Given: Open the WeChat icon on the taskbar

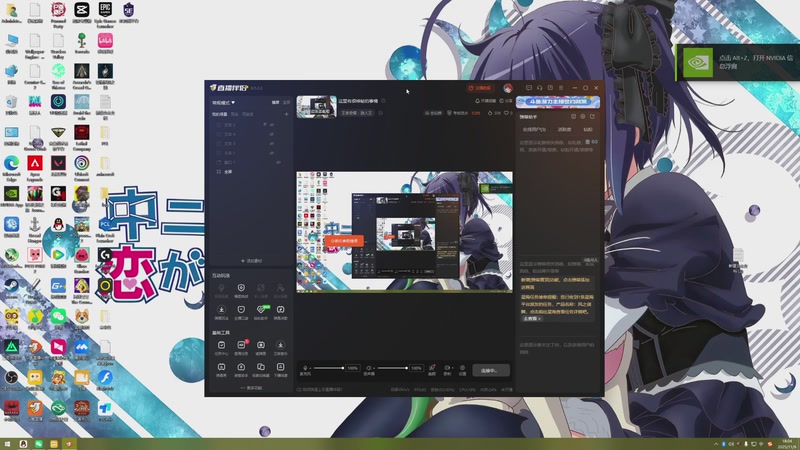Looking at the screenshot, I should point(38,444).
